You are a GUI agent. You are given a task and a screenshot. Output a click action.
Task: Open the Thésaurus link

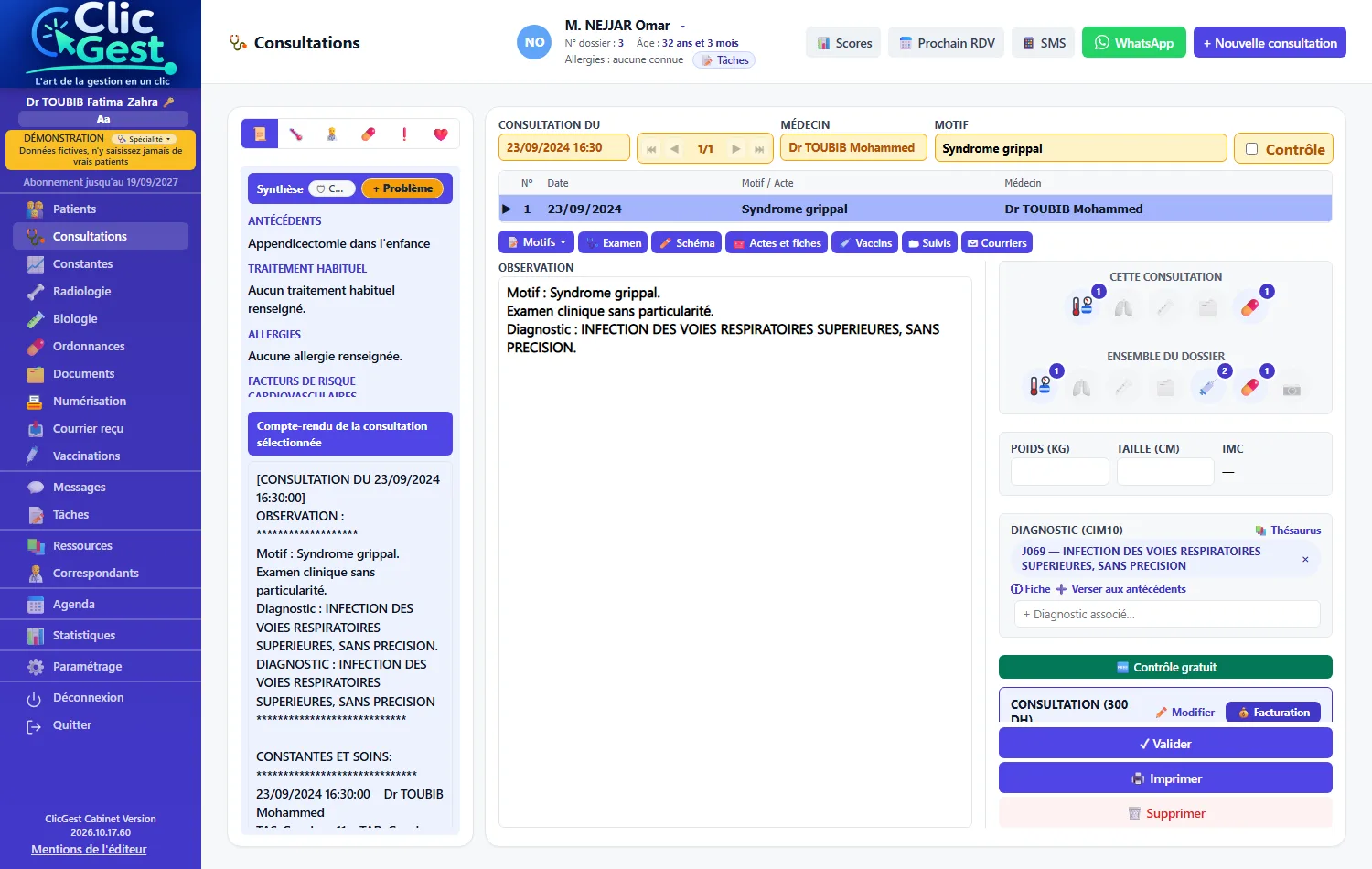(x=1288, y=530)
